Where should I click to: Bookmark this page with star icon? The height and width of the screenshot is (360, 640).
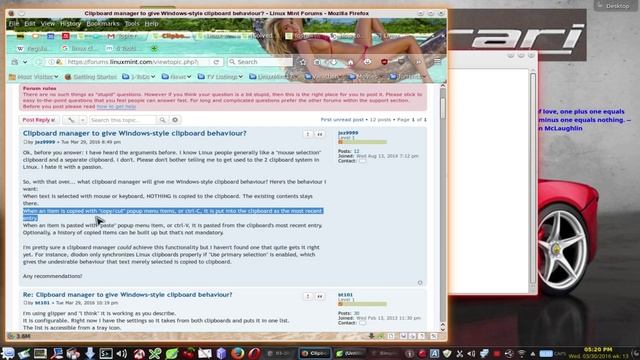[302, 62]
